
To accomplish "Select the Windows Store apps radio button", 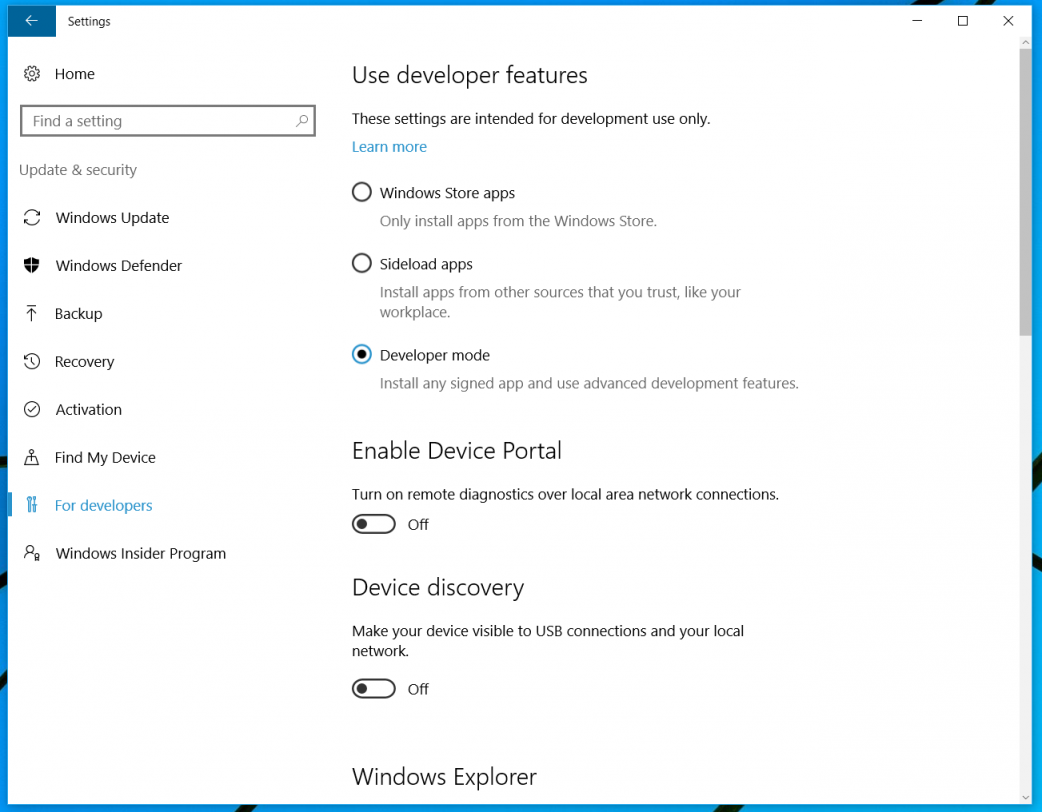I will [x=362, y=193].
